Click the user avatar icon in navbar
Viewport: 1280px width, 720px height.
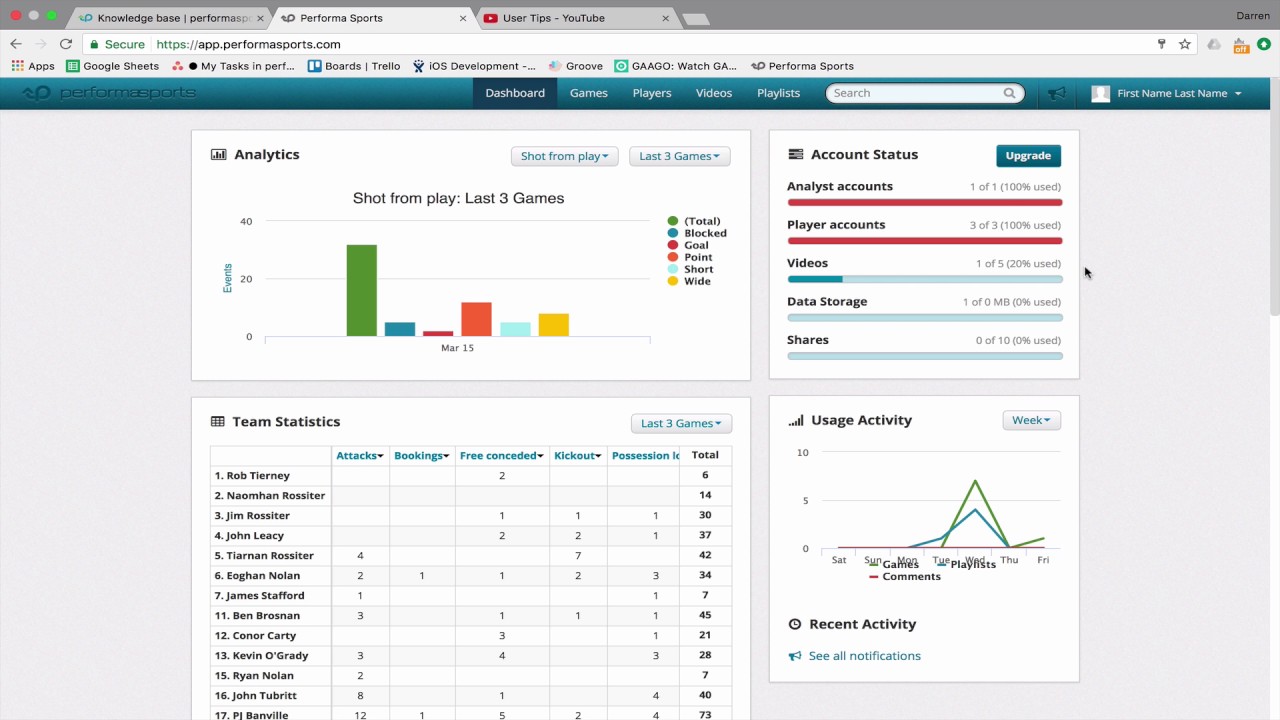click(x=1100, y=93)
